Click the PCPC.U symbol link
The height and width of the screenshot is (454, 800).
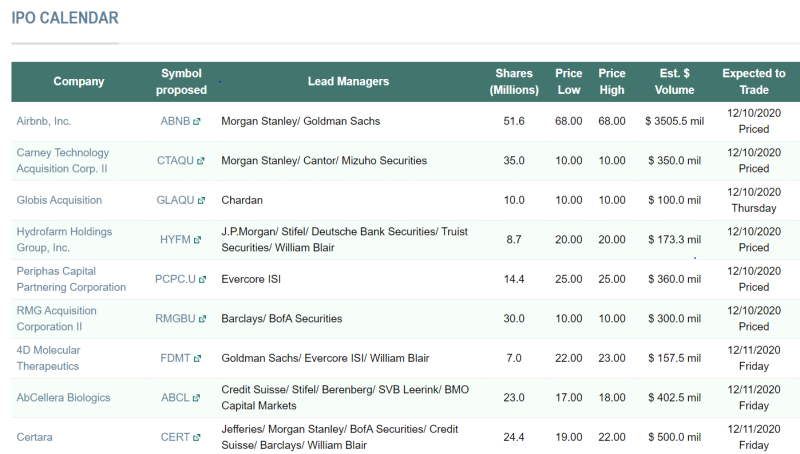[175, 280]
